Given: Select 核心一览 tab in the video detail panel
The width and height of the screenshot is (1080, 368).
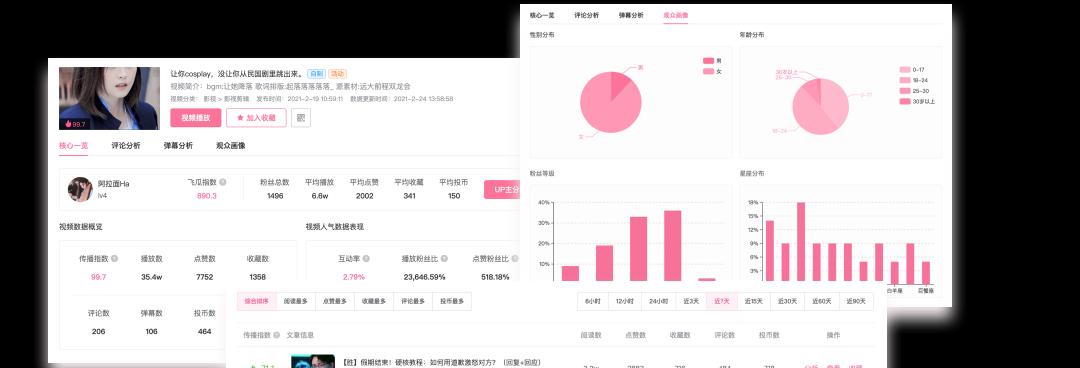Looking at the screenshot, I should click(74, 145).
